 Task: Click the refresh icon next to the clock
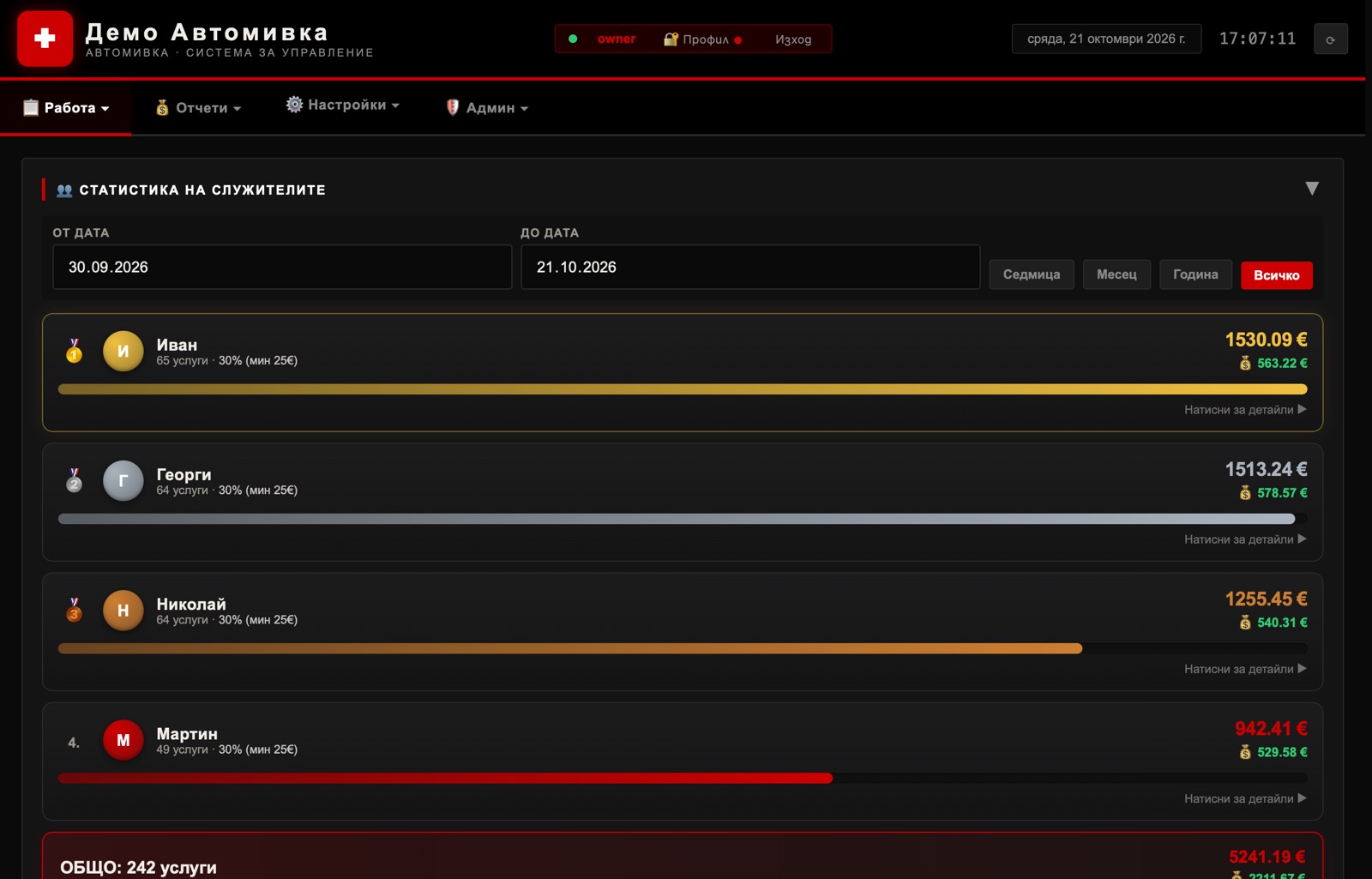[x=1330, y=39]
